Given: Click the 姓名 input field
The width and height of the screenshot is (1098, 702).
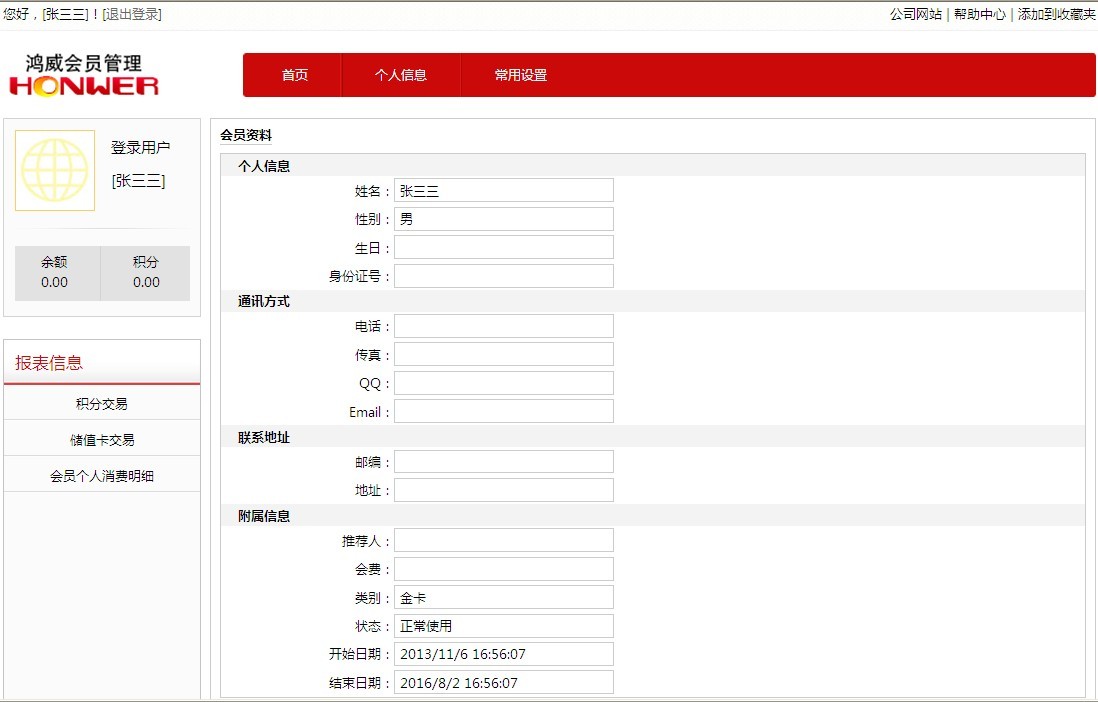Looking at the screenshot, I should point(503,191).
